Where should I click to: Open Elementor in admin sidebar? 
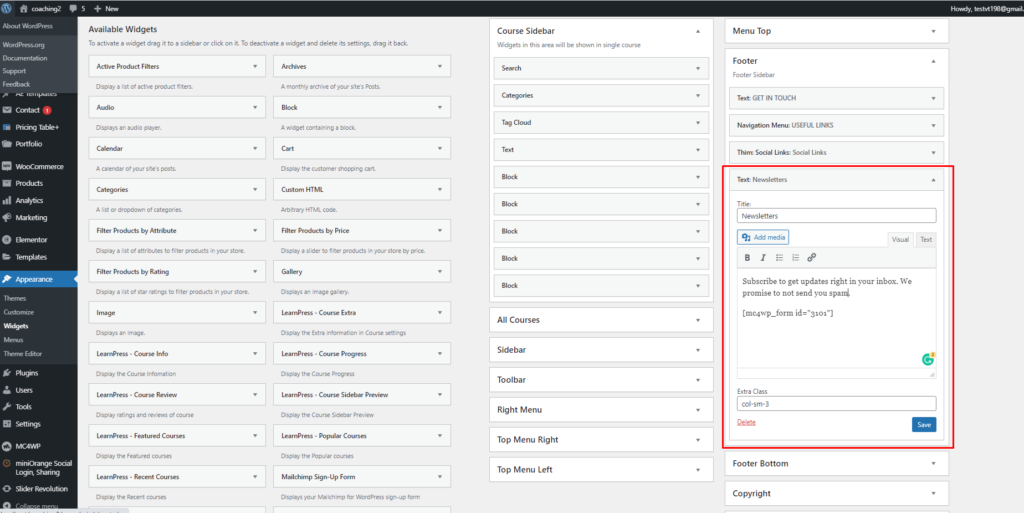tap(31, 240)
